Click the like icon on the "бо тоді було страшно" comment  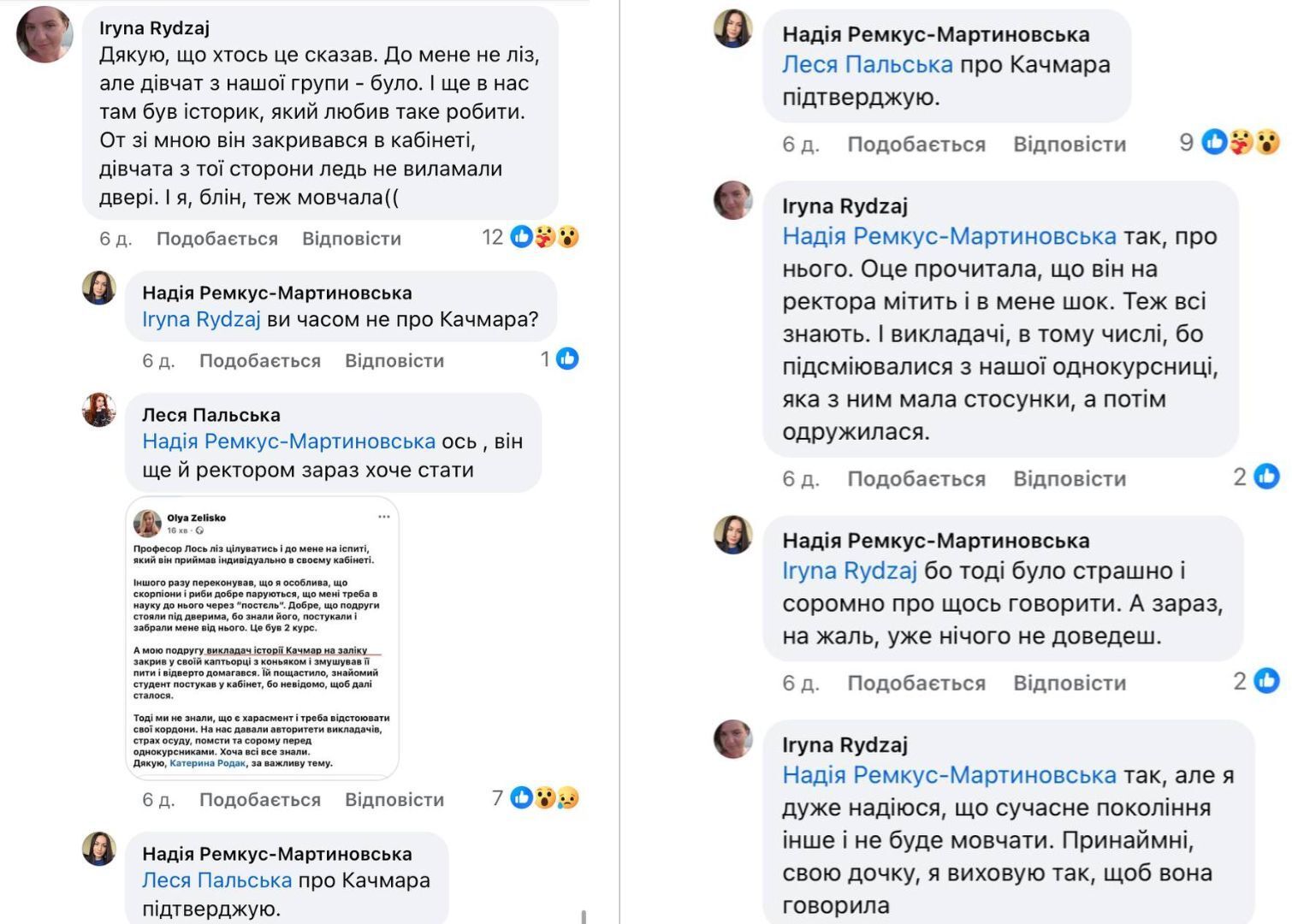click(1266, 681)
